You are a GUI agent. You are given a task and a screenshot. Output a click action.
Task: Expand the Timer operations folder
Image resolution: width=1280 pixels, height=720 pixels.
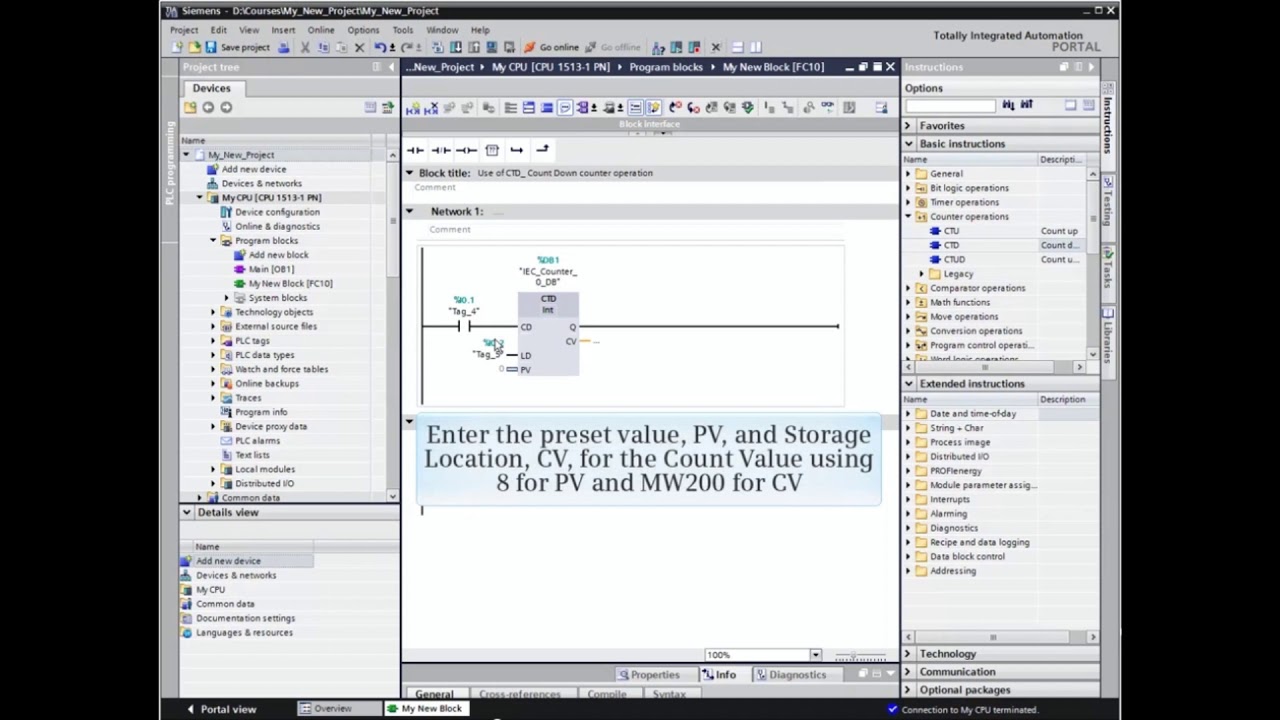click(909, 203)
